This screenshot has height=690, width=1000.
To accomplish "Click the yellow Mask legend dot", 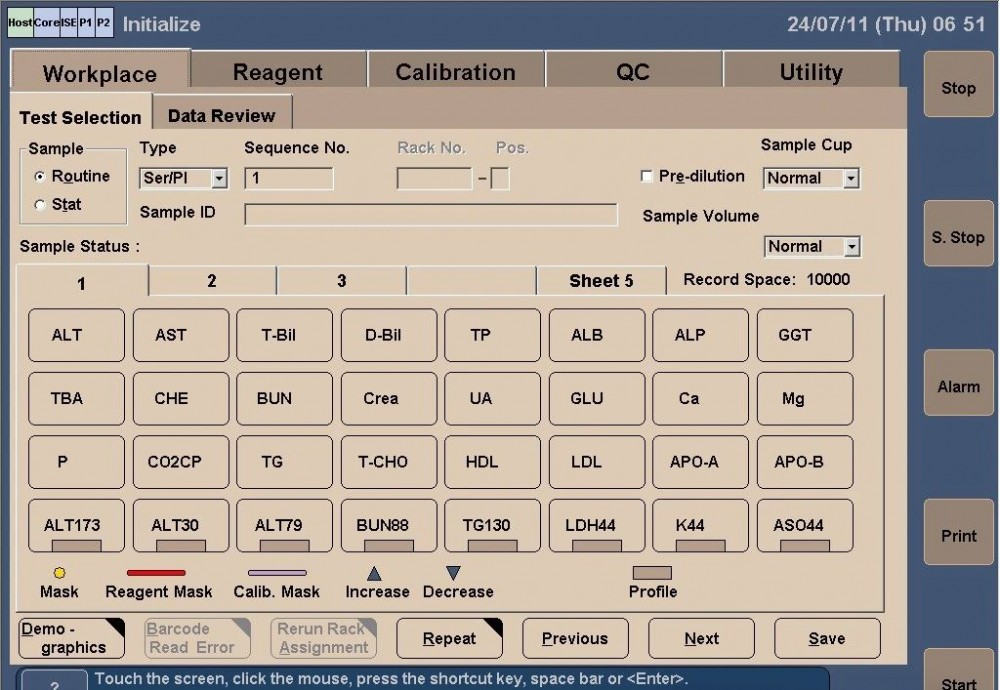I will coord(59,573).
